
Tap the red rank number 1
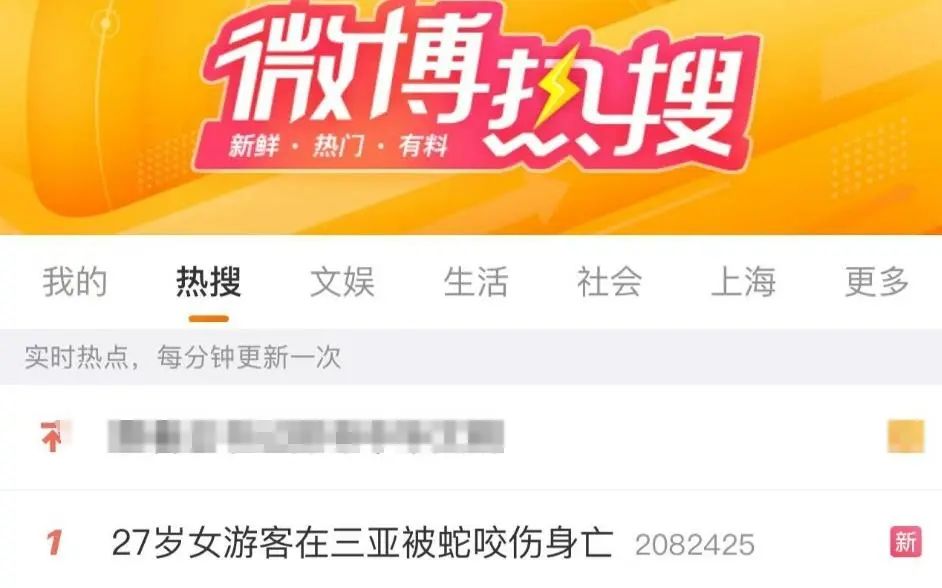click(54, 542)
